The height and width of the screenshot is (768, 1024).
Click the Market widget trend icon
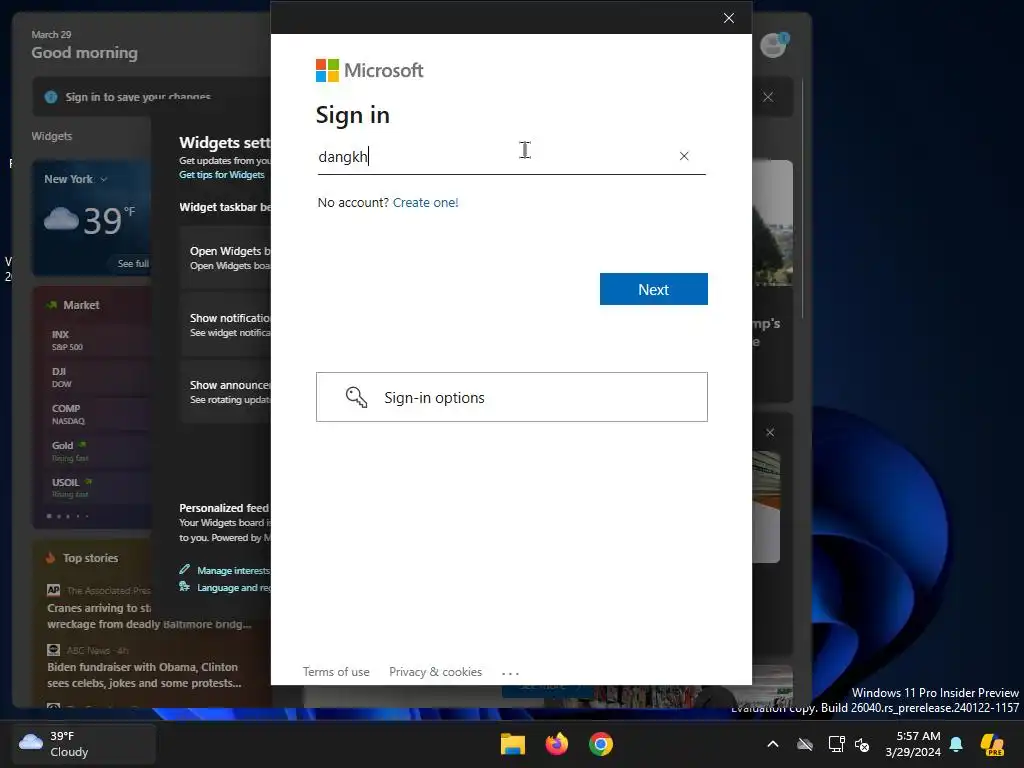point(52,305)
